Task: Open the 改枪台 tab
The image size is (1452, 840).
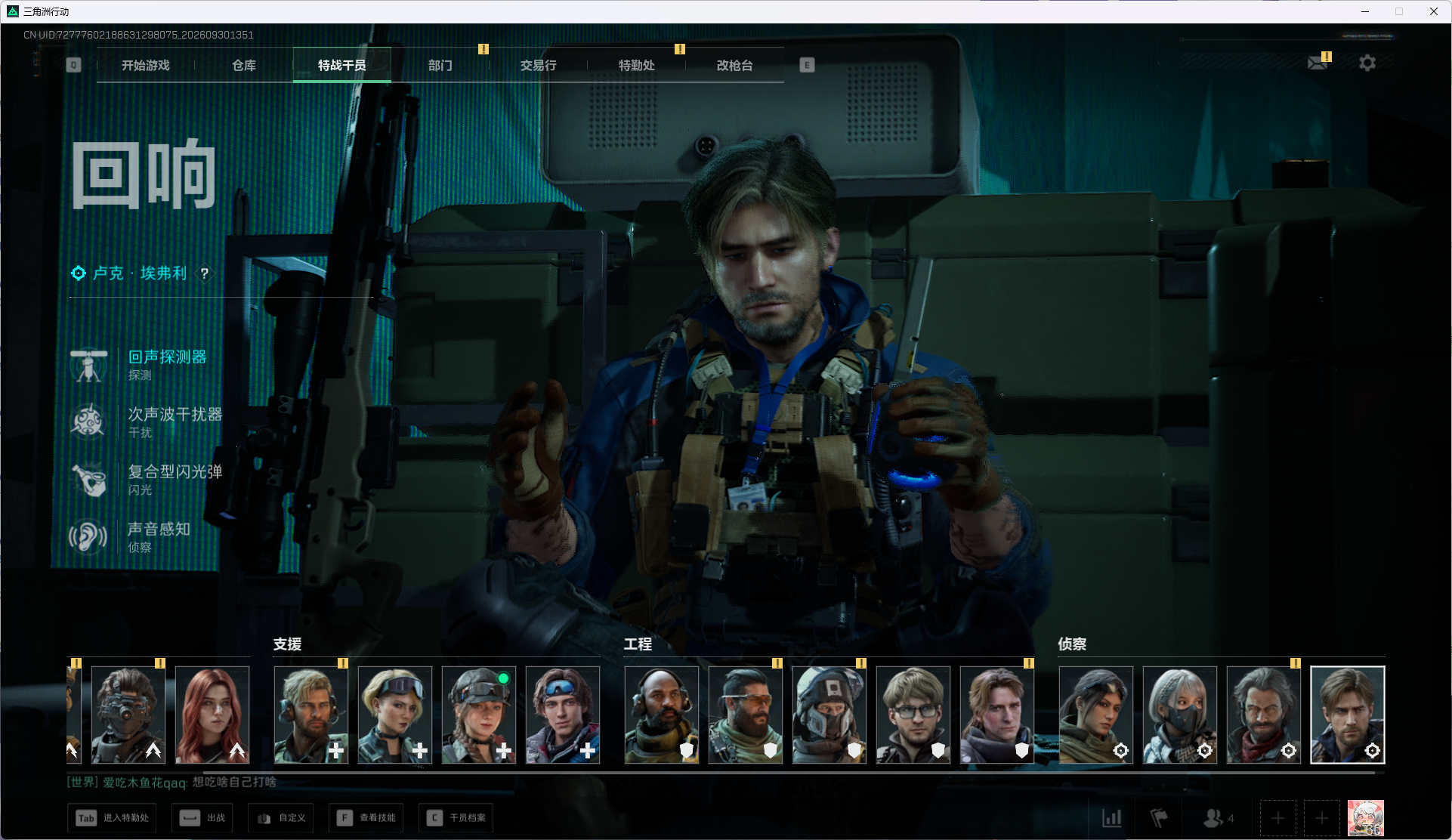Action: [x=735, y=66]
